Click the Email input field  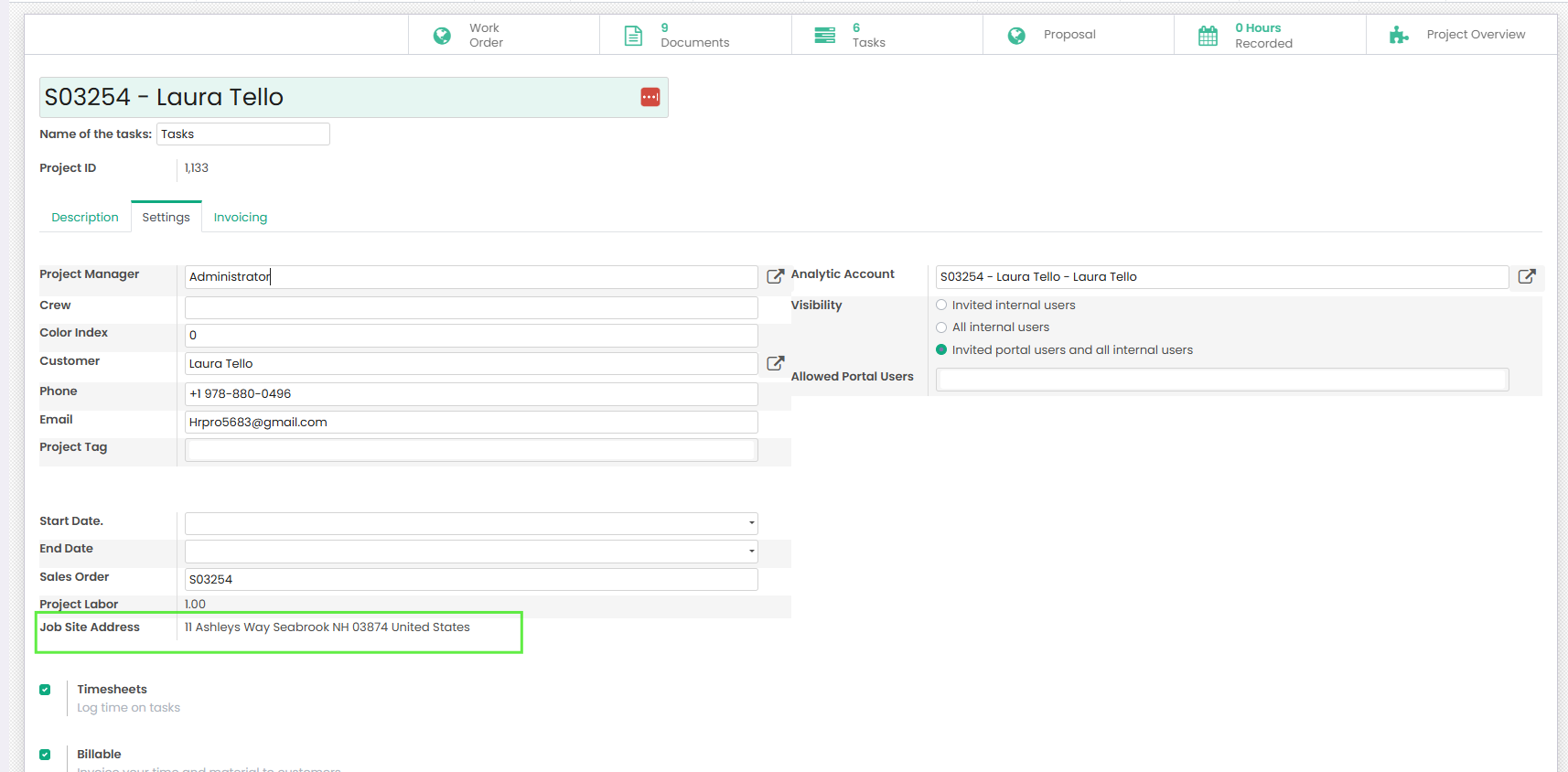coord(470,422)
